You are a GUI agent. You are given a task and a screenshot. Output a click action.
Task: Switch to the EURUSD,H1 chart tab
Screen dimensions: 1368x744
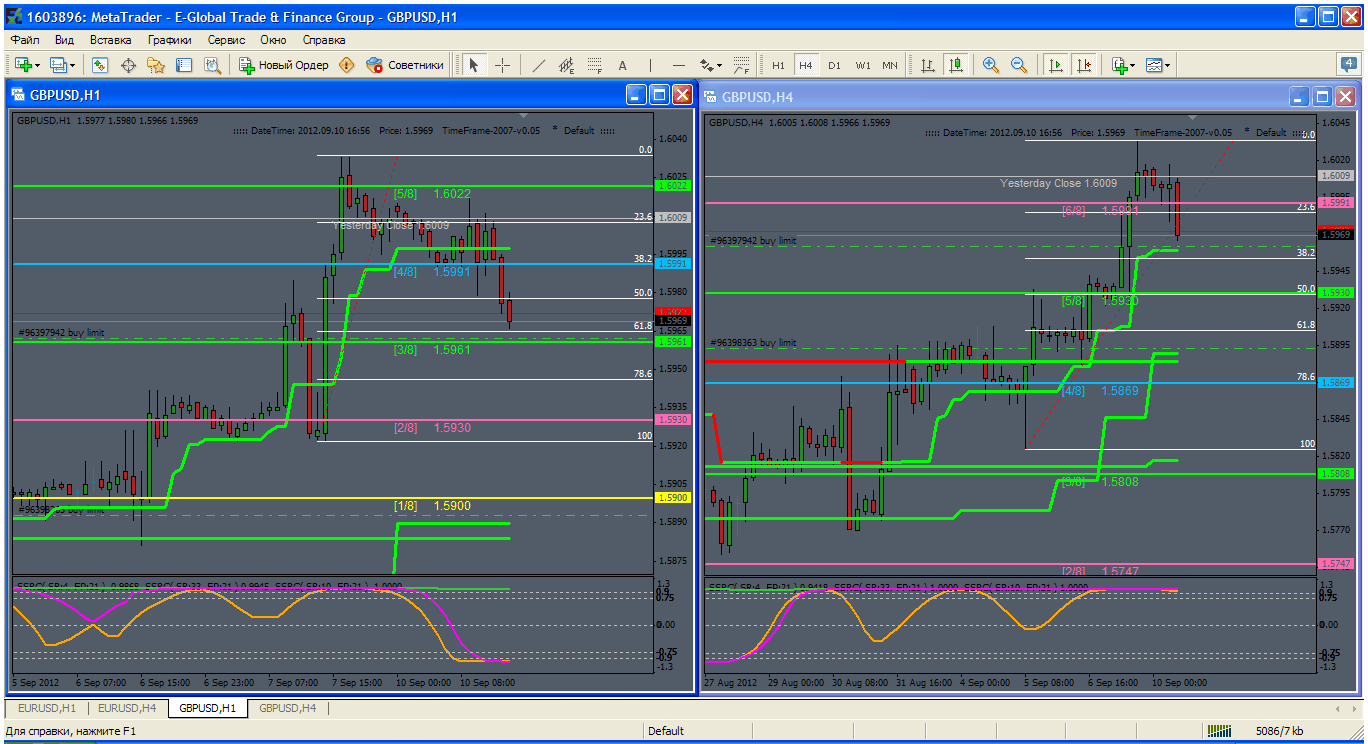pos(46,708)
